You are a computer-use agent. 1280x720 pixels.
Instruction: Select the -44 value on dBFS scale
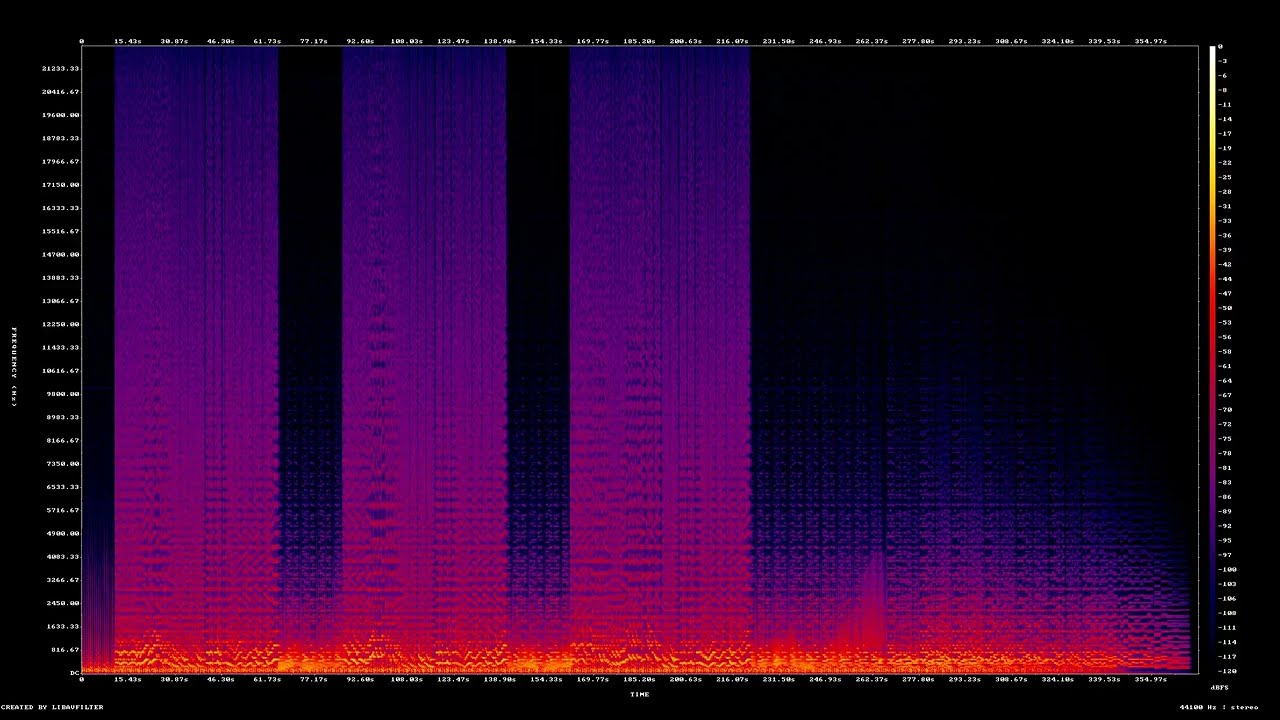pyautogui.click(x=1225, y=279)
